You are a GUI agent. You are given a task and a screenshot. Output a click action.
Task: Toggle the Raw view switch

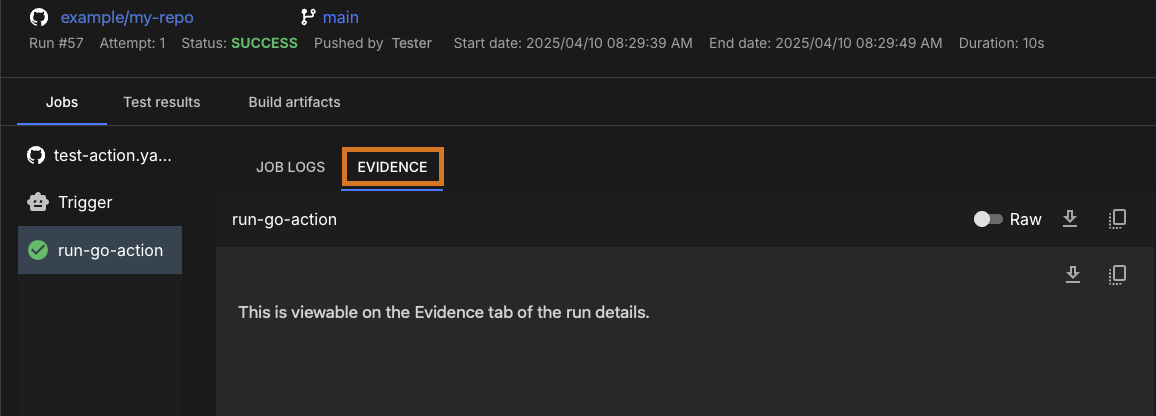988,219
